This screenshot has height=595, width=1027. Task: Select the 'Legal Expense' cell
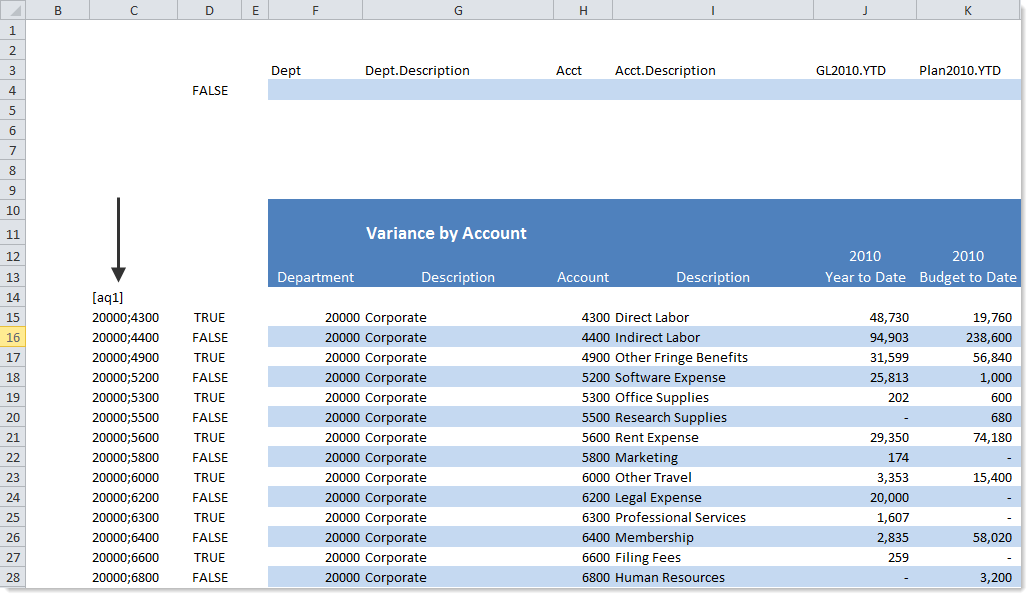pyautogui.click(x=658, y=498)
